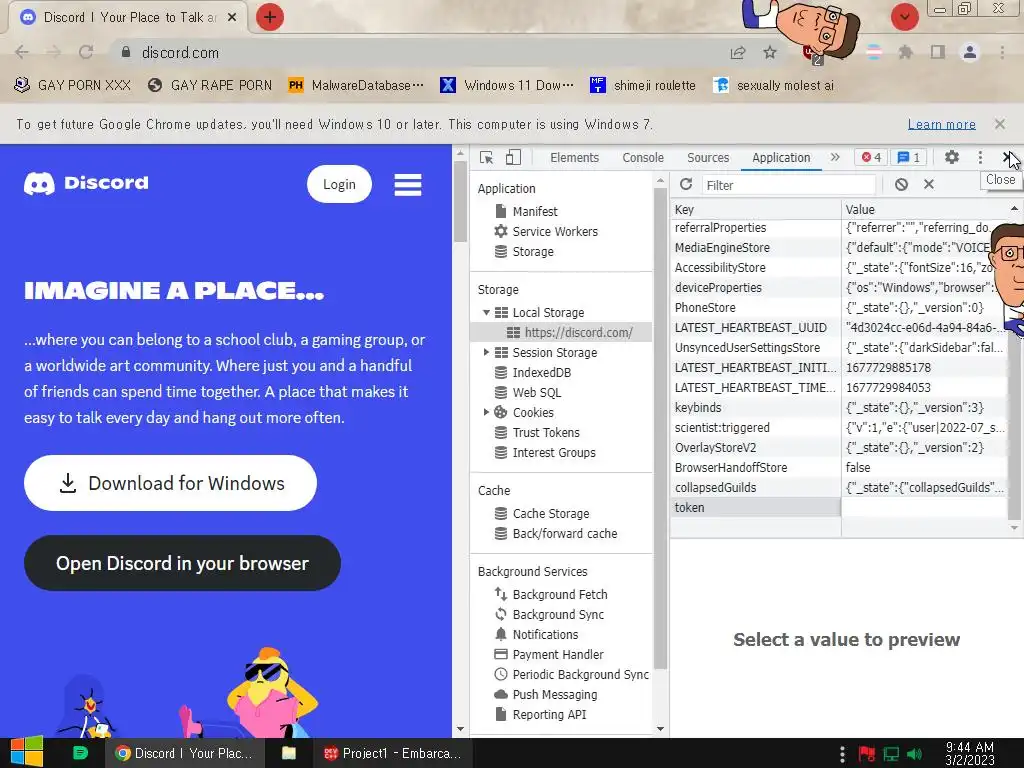Select the inspect element picker icon
The width and height of the screenshot is (1024, 768).
tap(487, 157)
